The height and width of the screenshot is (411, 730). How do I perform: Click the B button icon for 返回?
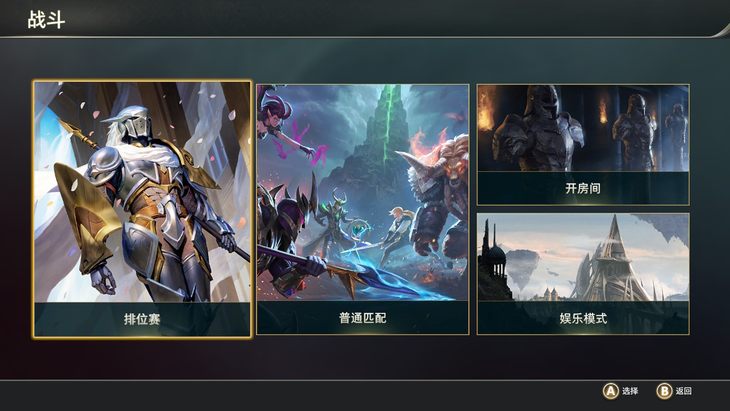coord(664,391)
